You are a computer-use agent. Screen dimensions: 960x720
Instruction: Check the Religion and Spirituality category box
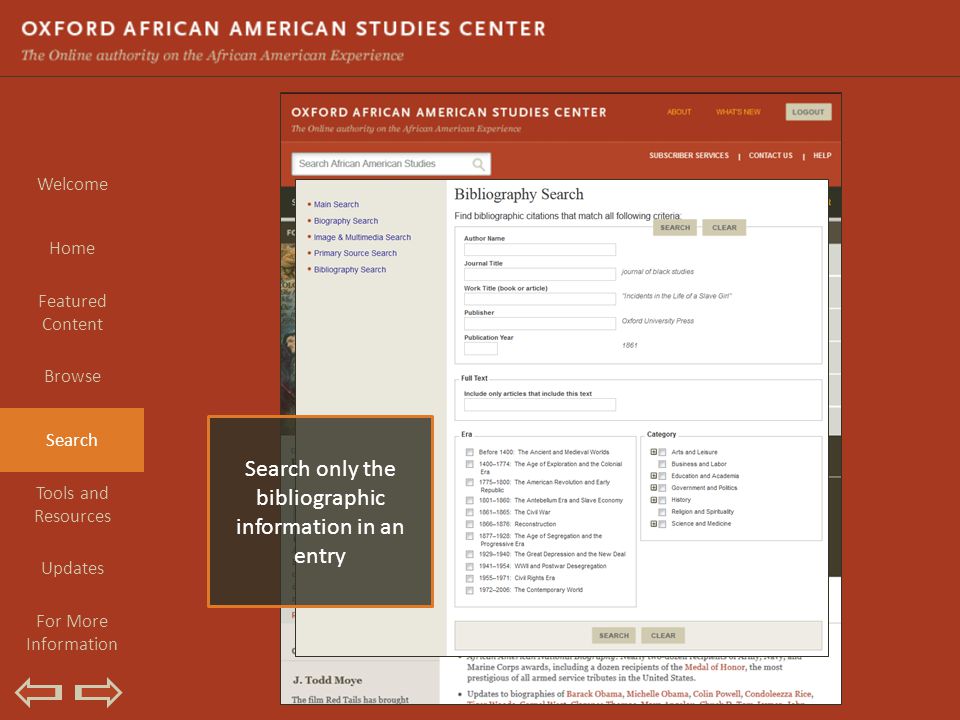point(662,512)
